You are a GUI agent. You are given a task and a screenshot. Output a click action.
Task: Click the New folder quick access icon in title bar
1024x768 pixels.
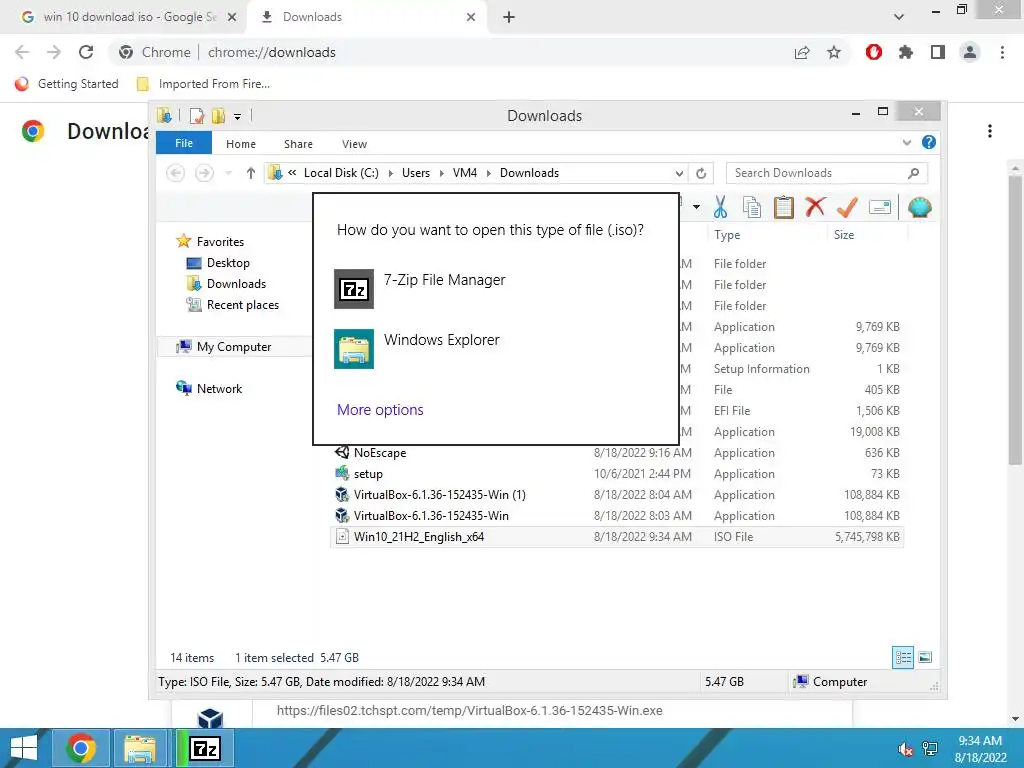coord(218,116)
